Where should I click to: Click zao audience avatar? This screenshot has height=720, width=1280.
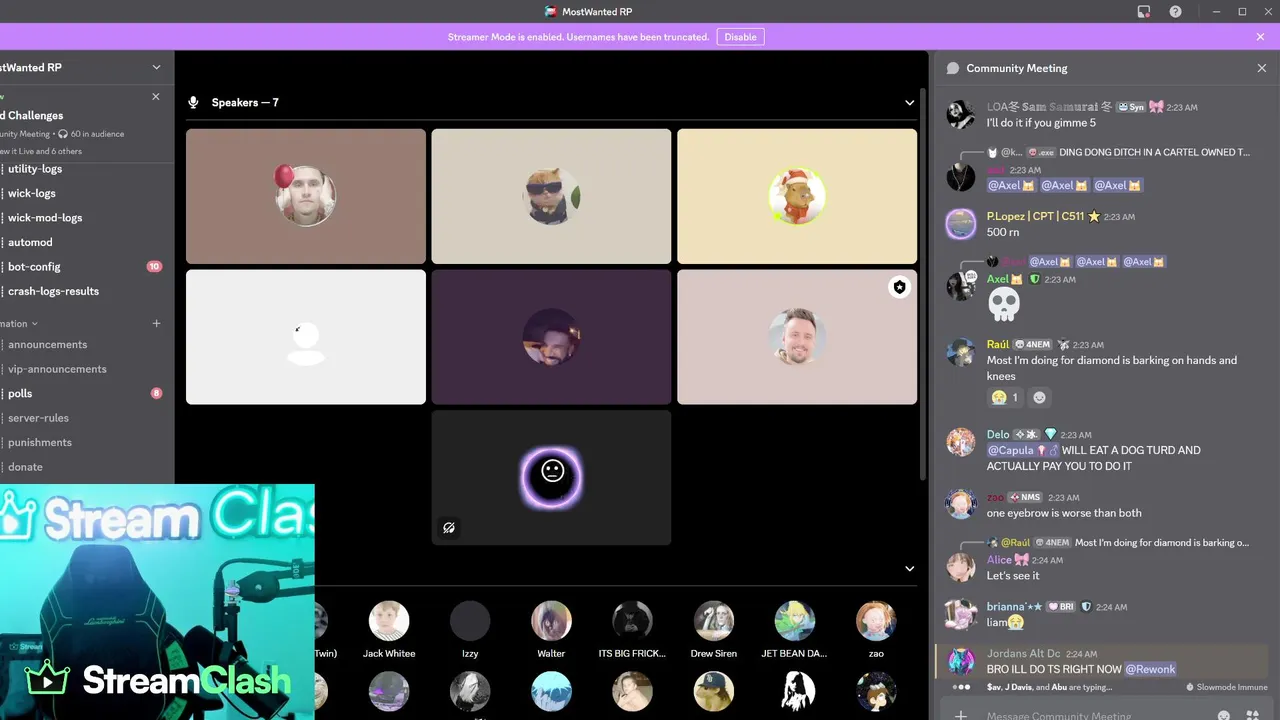click(876, 621)
